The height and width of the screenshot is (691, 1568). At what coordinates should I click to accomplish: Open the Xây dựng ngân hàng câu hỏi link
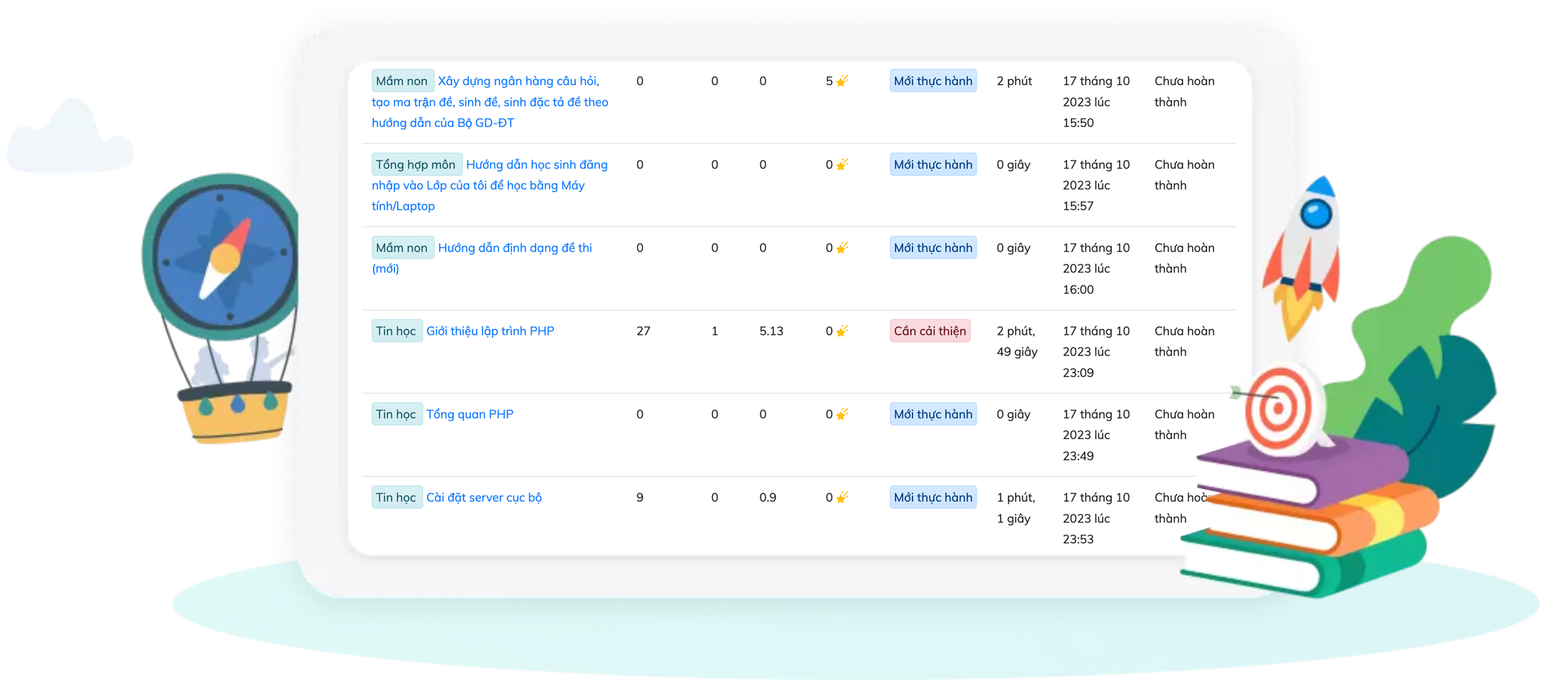pos(518,81)
